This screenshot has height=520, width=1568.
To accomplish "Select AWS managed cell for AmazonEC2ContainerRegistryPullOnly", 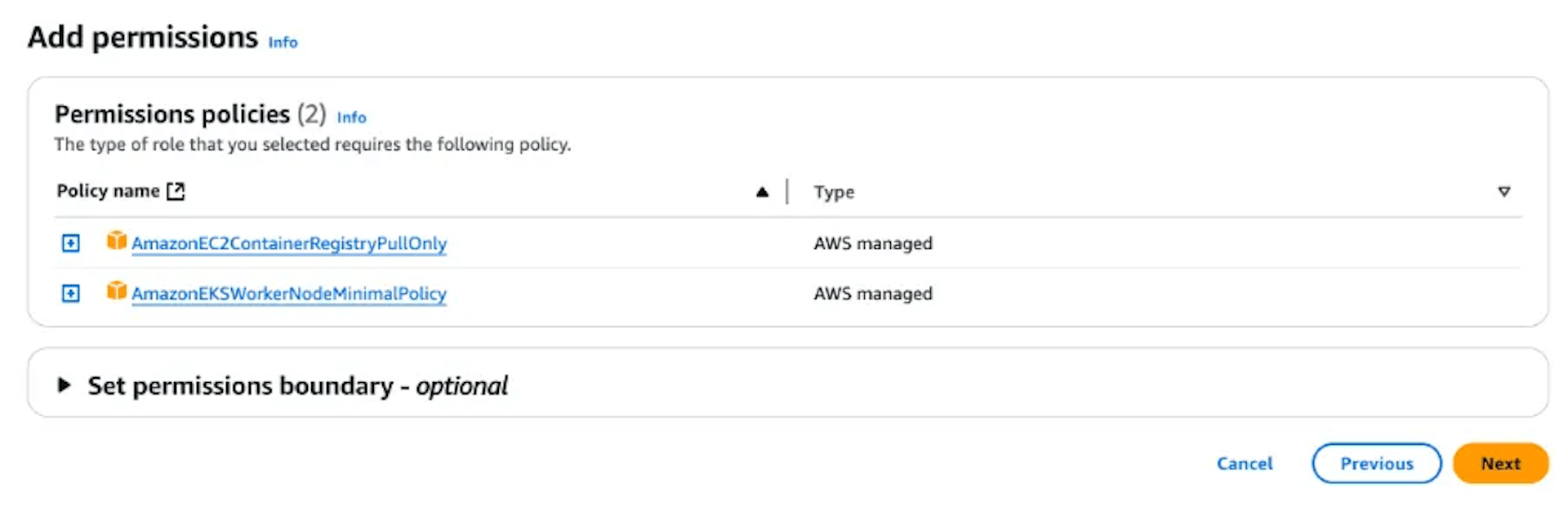I will coord(873,243).
